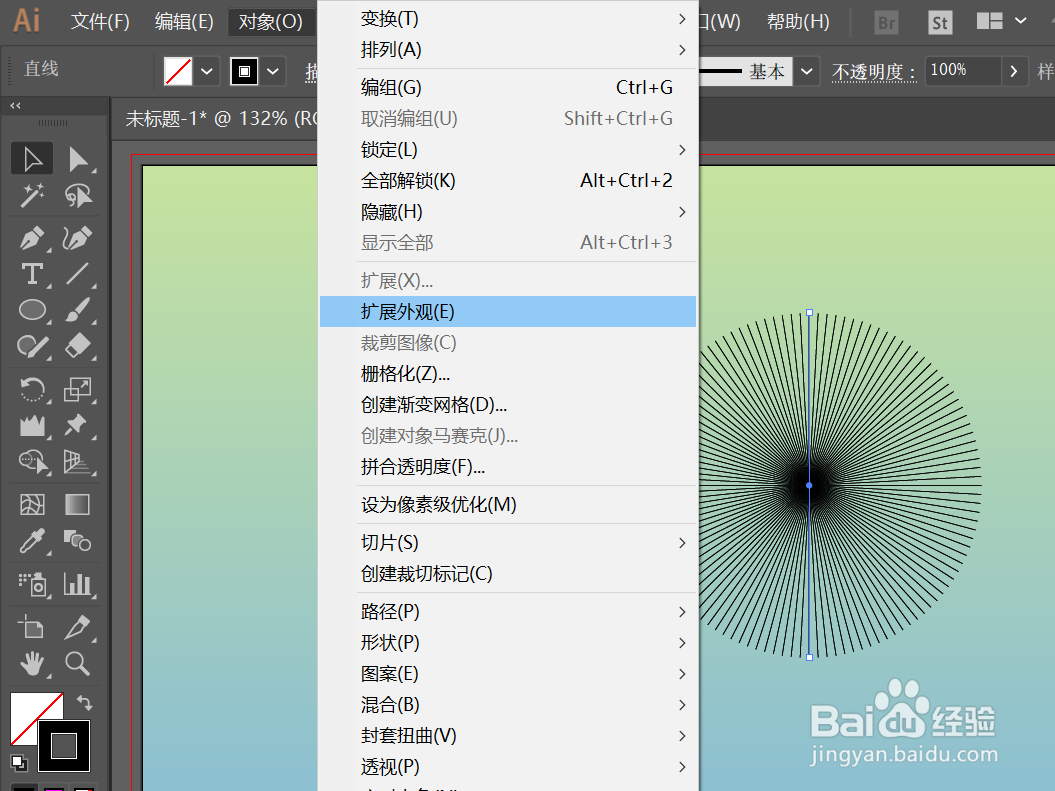Choose 扩展外观(E) from the menu
The image size is (1055, 791).
tap(508, 311)
